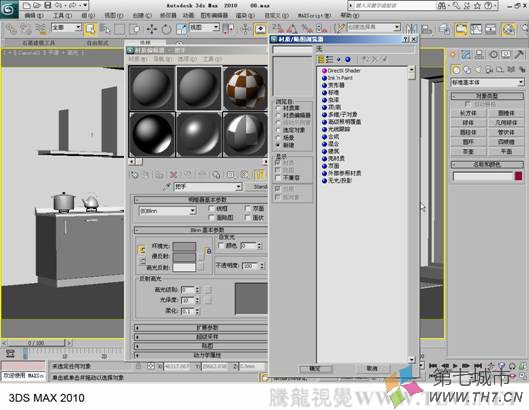Switch to the Display command panel icon

click(506, 54)
